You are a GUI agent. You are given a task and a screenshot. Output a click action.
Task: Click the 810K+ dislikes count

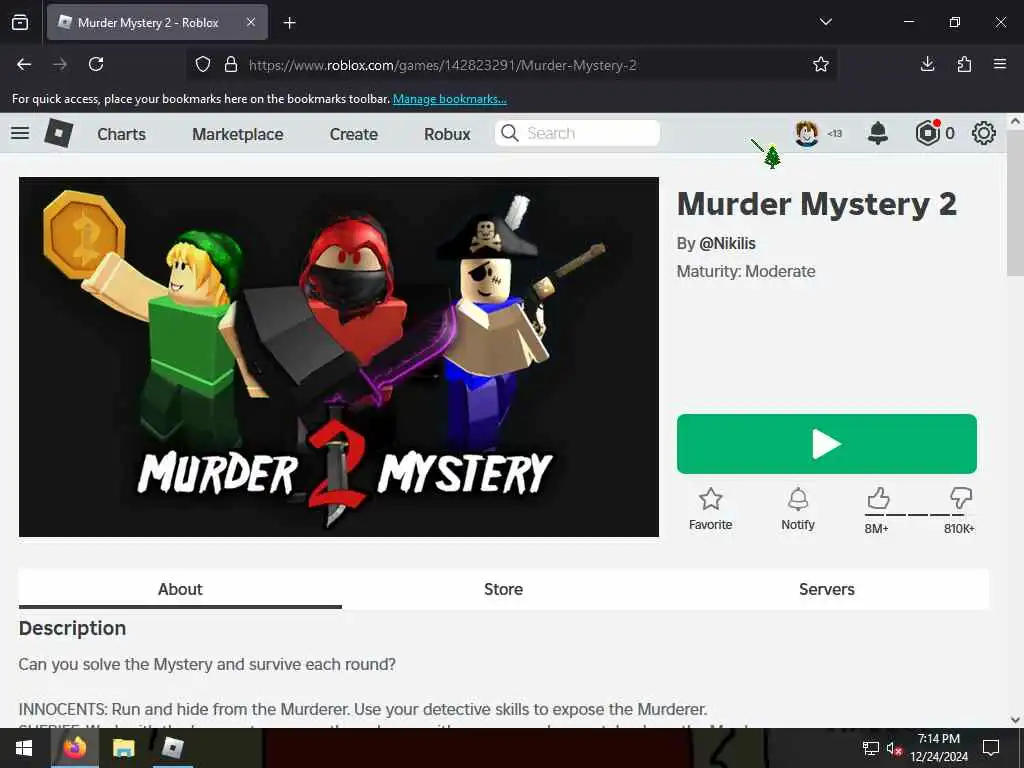click(x=959, y=529)
